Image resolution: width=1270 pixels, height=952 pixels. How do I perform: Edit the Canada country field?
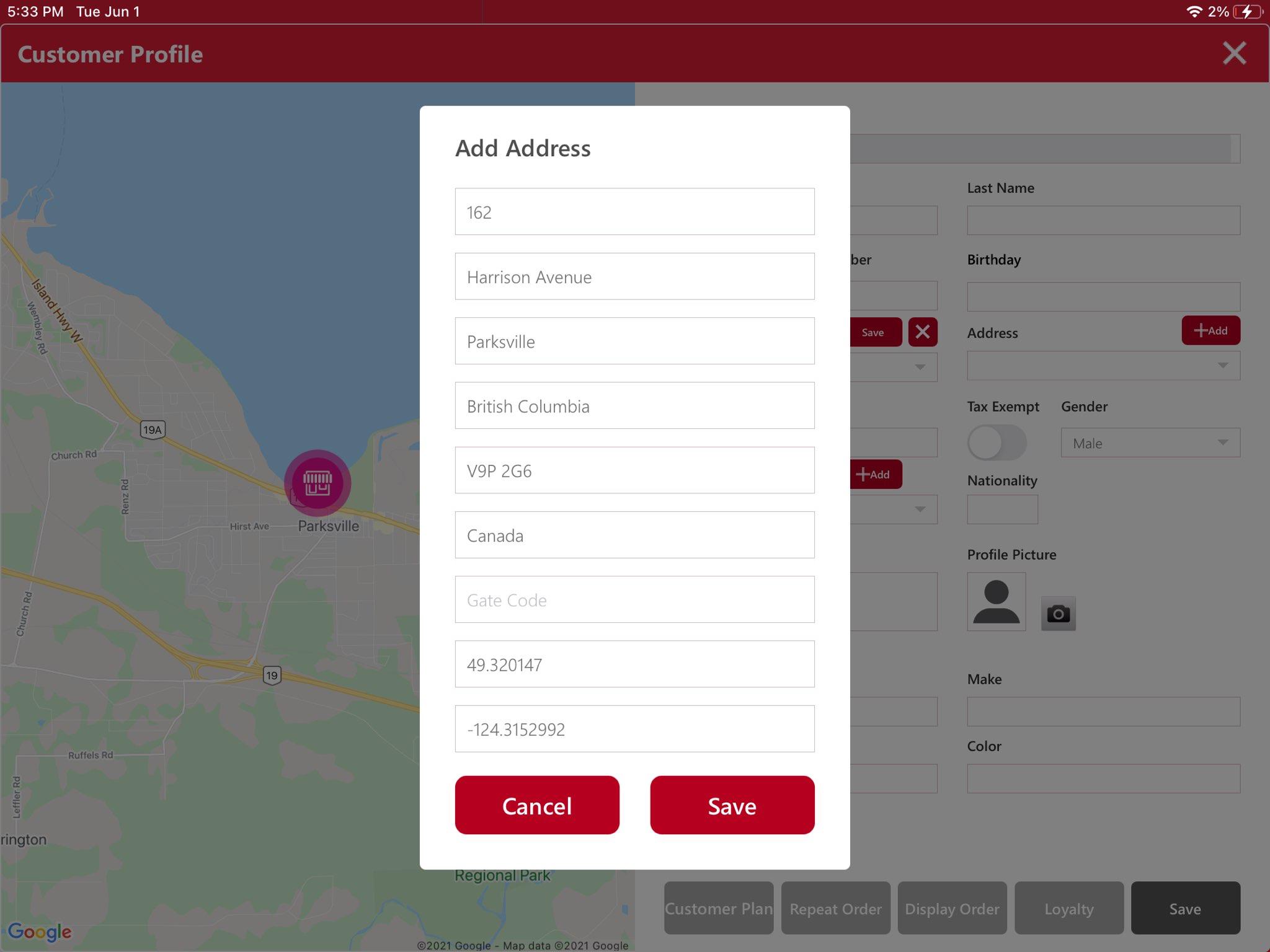[634, 535]
